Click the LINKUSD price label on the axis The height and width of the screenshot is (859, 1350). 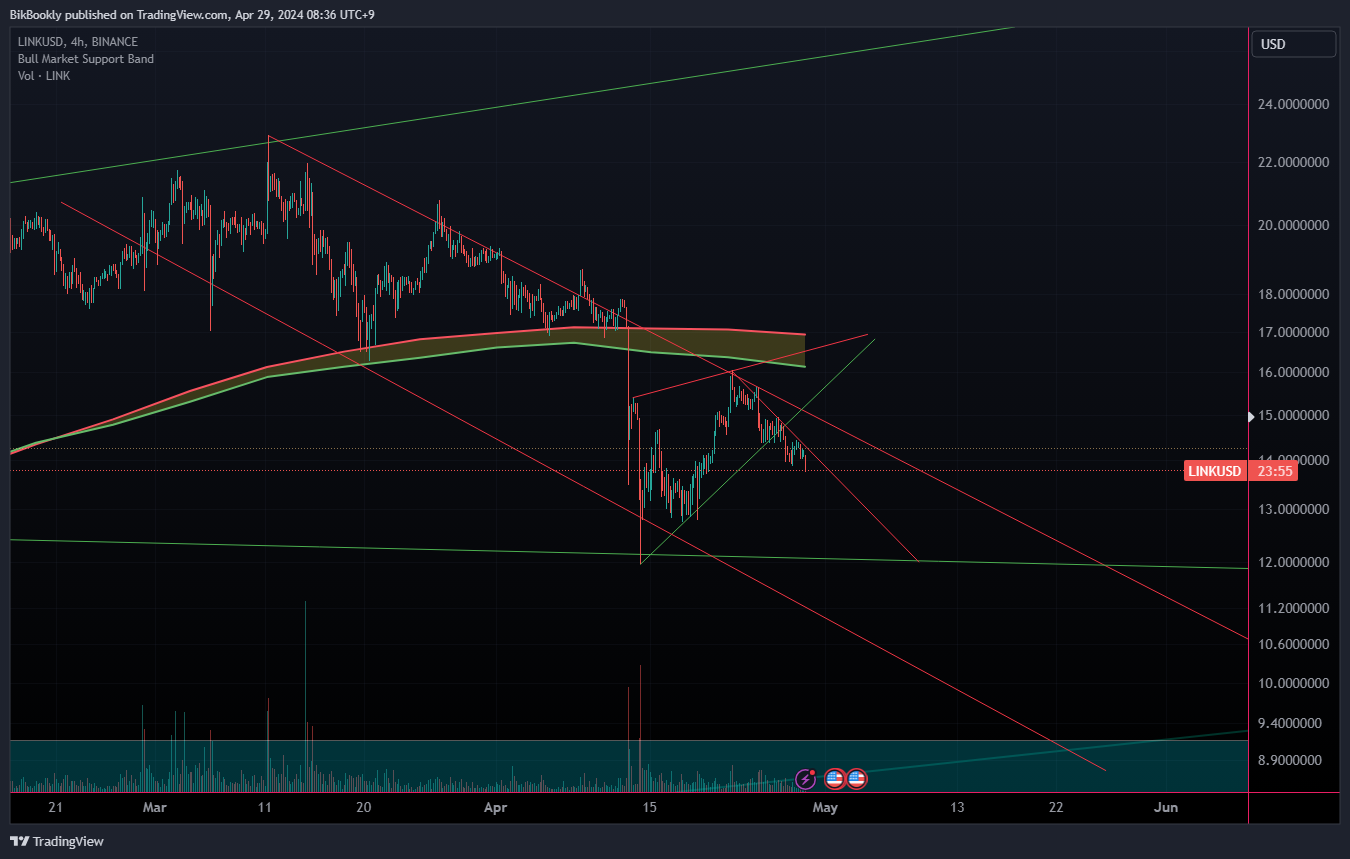pos(1216,471)
